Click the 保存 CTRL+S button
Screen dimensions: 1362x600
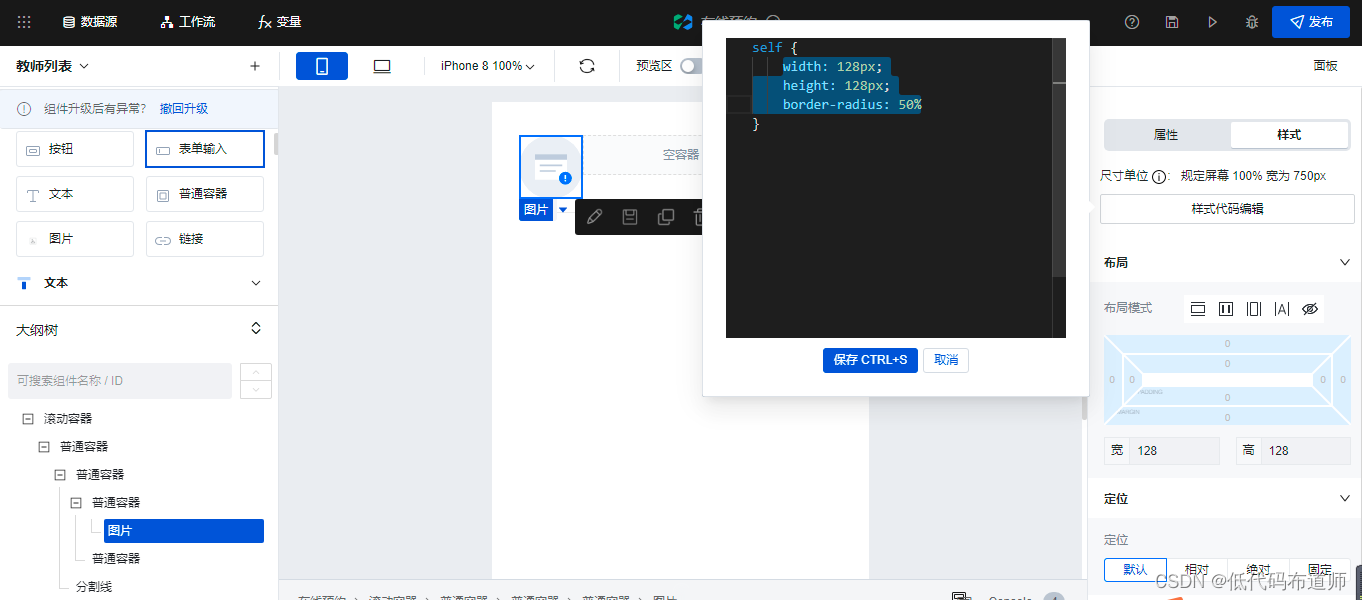click(x=870, y=360)
